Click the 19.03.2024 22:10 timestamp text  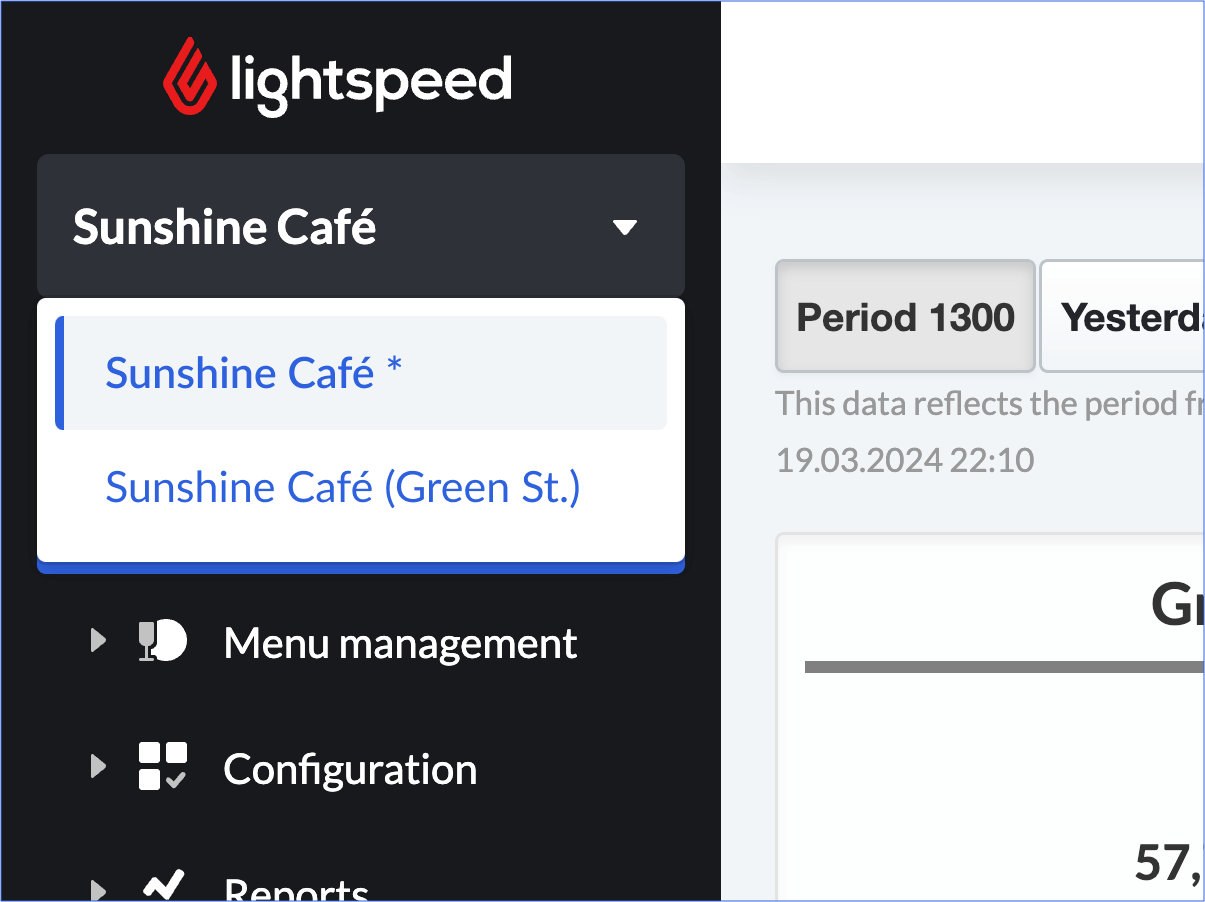tap(904, 459)
